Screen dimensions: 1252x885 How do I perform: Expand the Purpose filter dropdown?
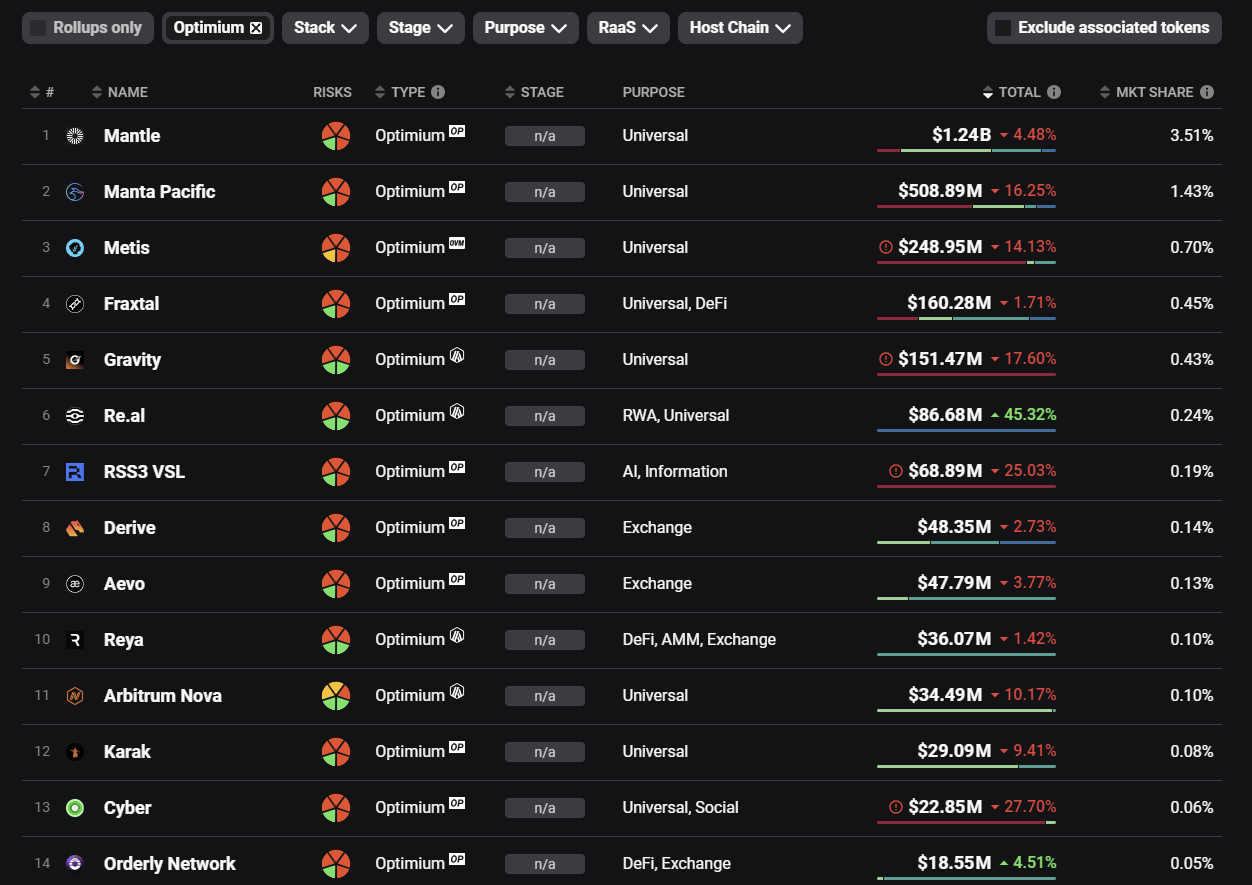pyautogui.click(x=525, y=28)
